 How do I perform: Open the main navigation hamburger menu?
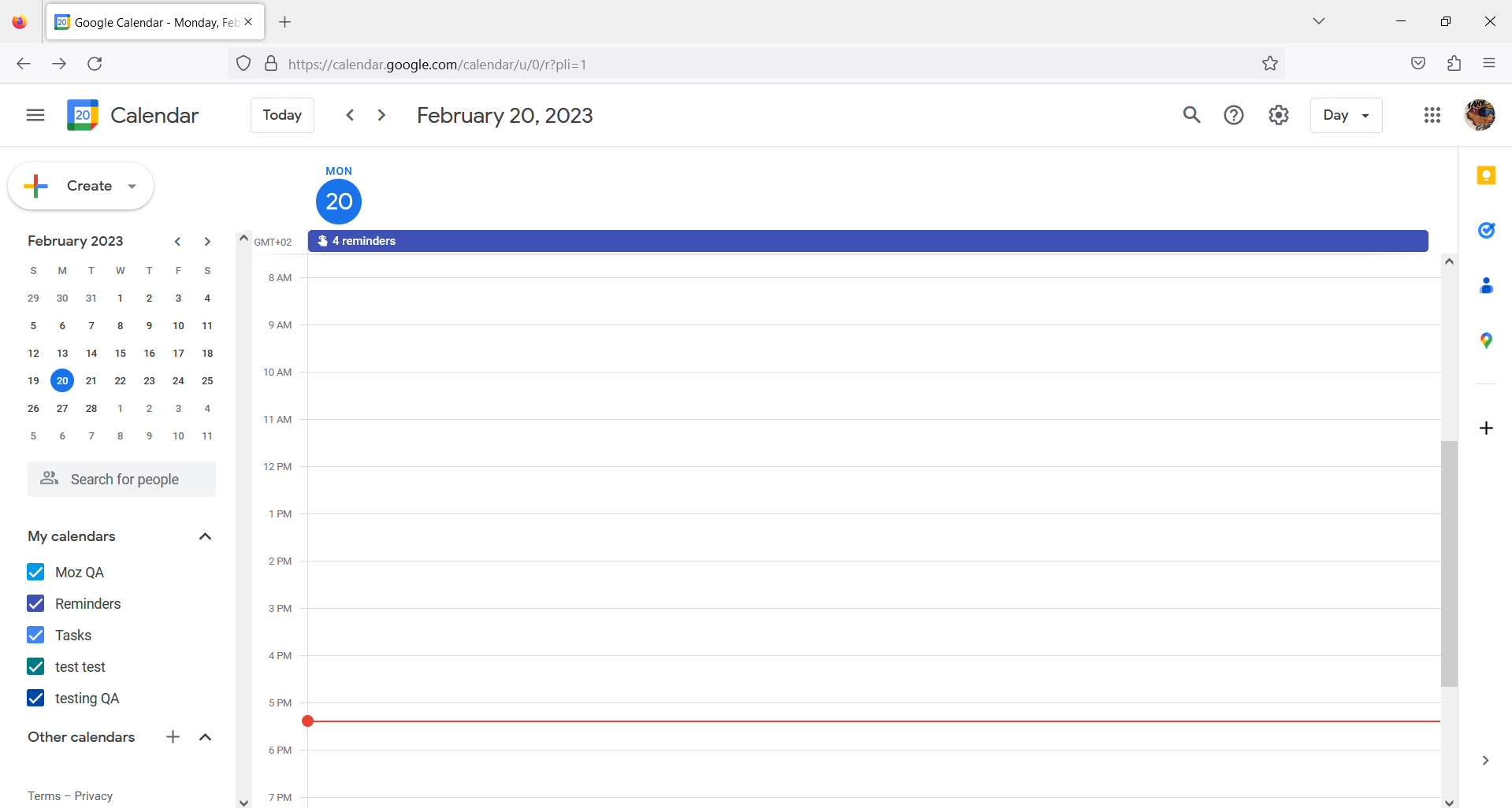[x=35, y=115]
